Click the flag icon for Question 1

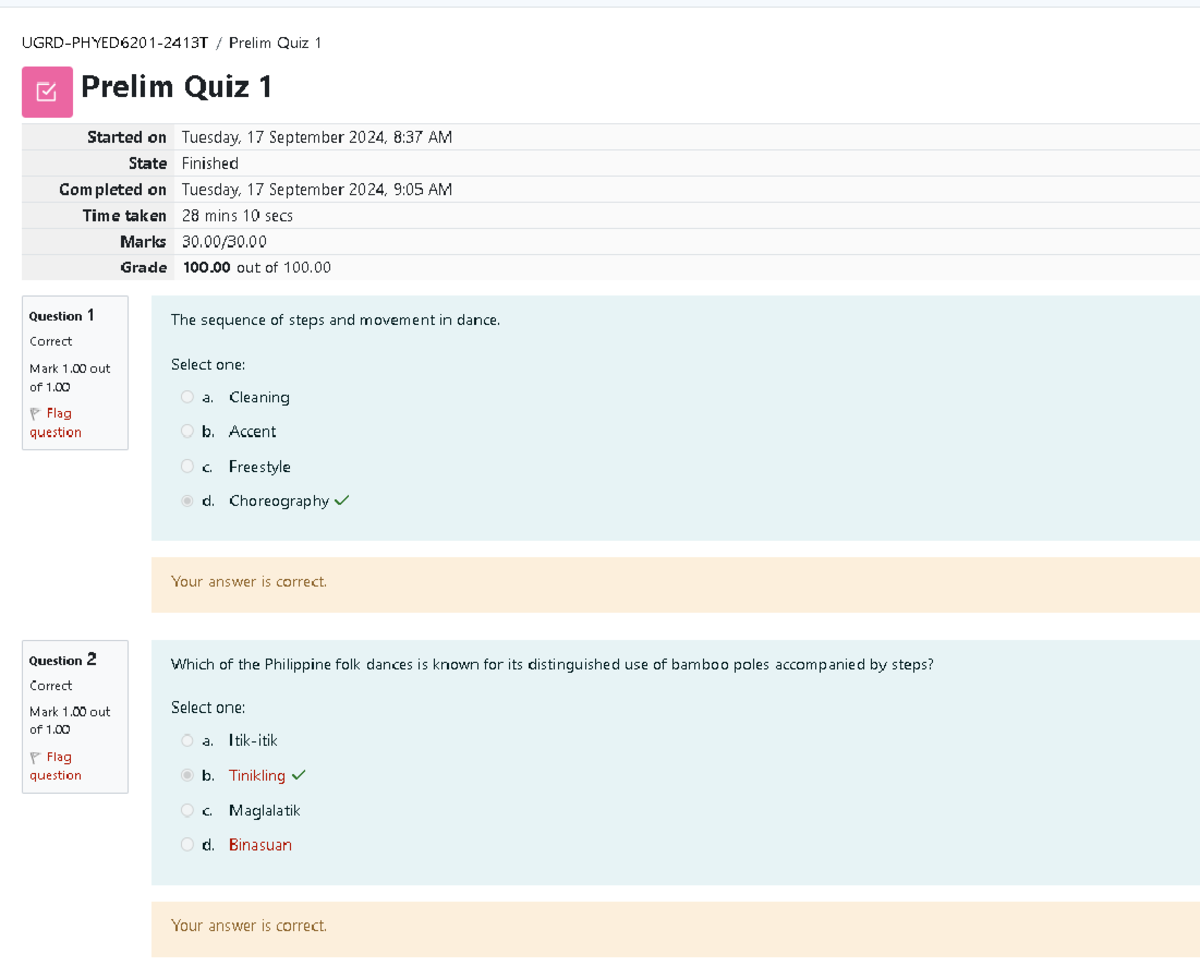pyautogui.click(x=35, y=413)
